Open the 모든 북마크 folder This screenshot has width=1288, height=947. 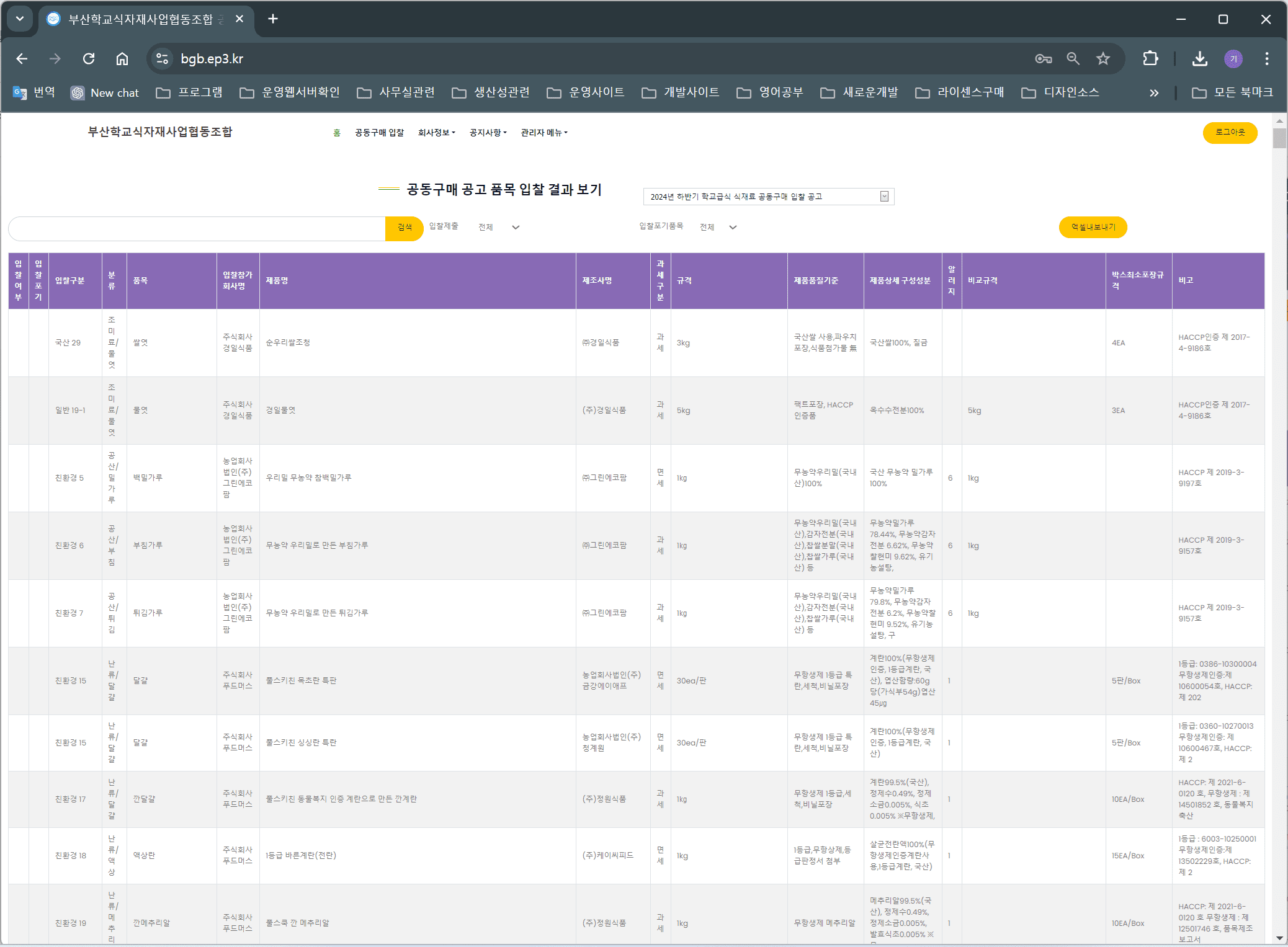point(1232,92)
